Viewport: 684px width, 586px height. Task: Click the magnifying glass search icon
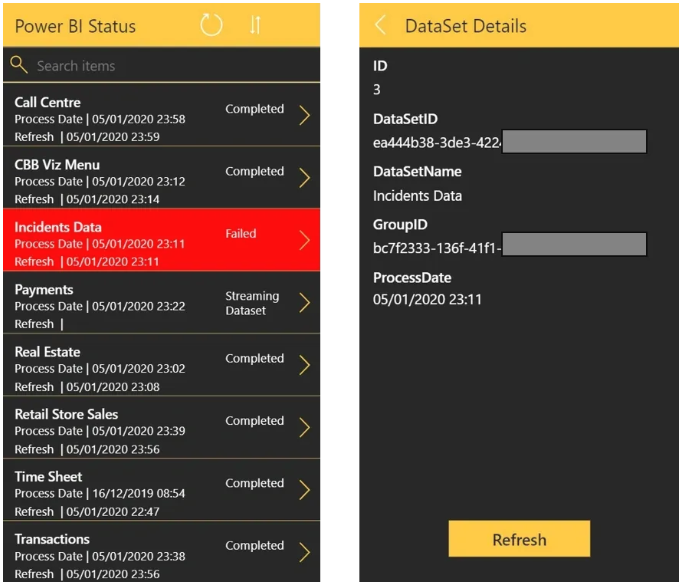coord(19,65)
